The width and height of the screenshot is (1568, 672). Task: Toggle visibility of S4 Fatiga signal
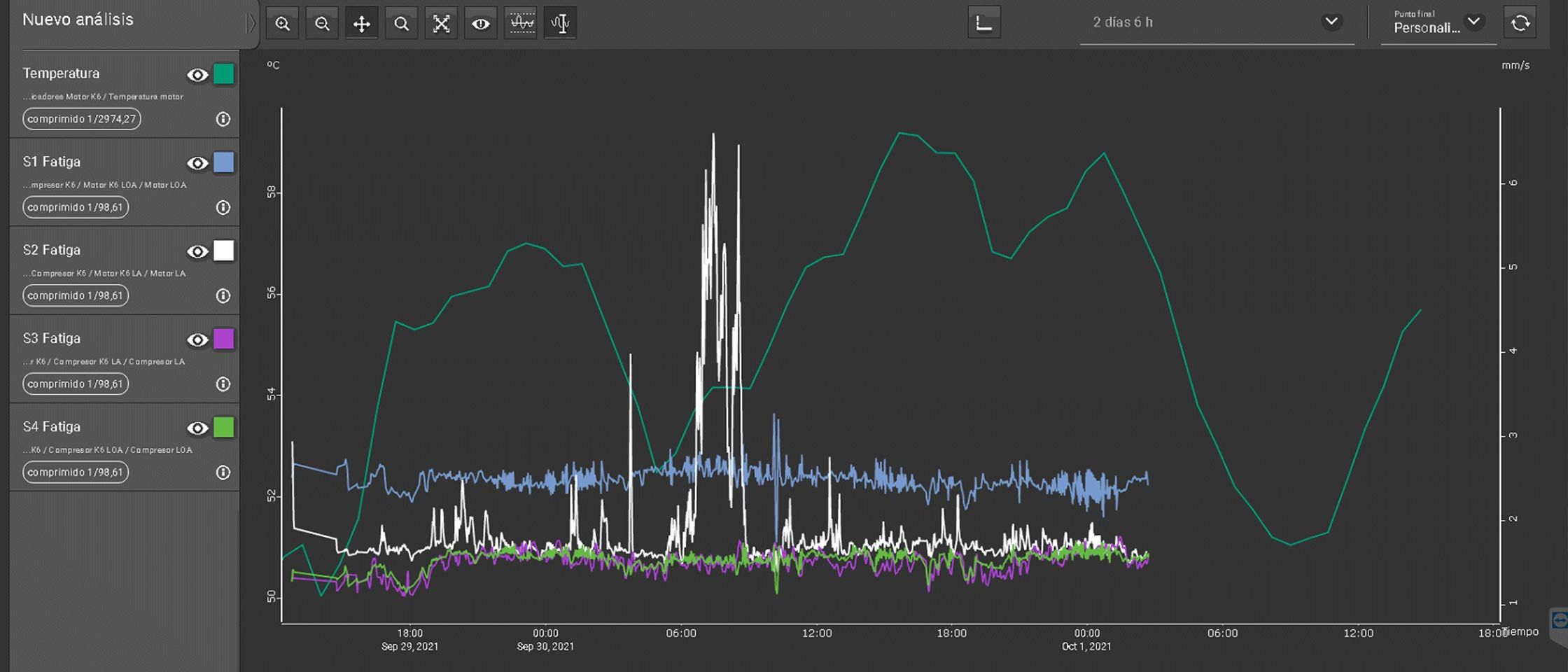197,428
